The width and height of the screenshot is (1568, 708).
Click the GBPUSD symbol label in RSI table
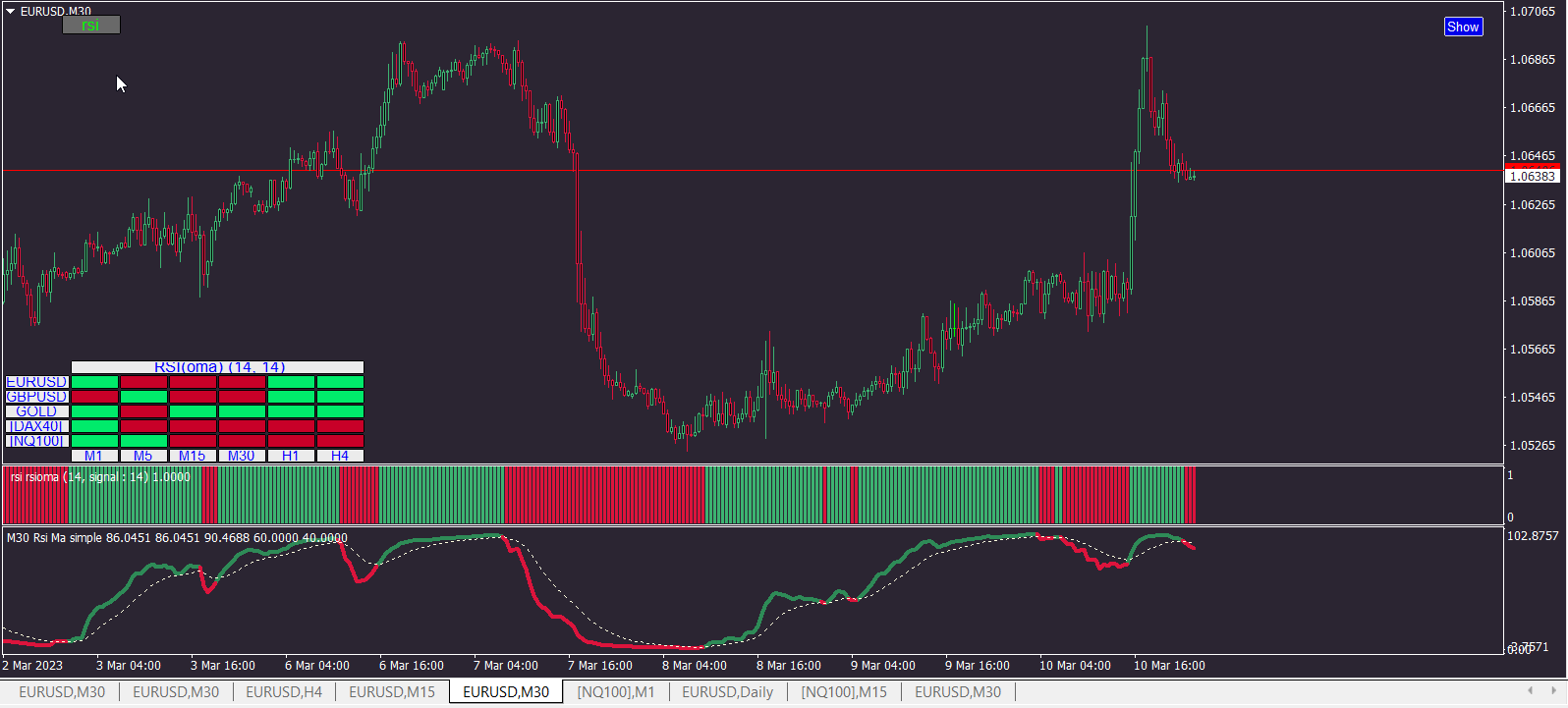pyautogui.click(x=36, y=397)
